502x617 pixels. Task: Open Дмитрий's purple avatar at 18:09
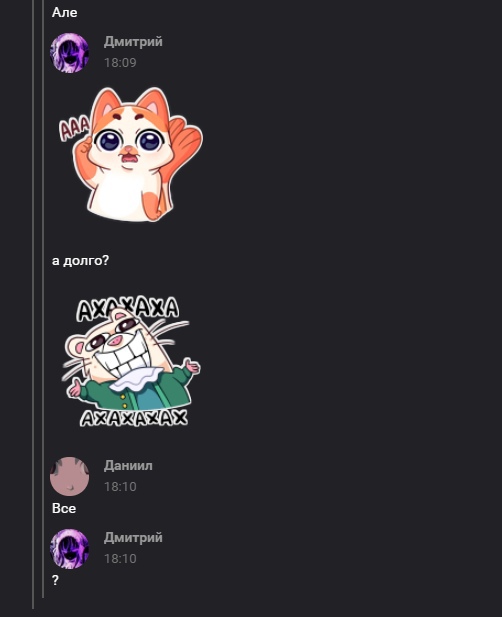[70, 53]
